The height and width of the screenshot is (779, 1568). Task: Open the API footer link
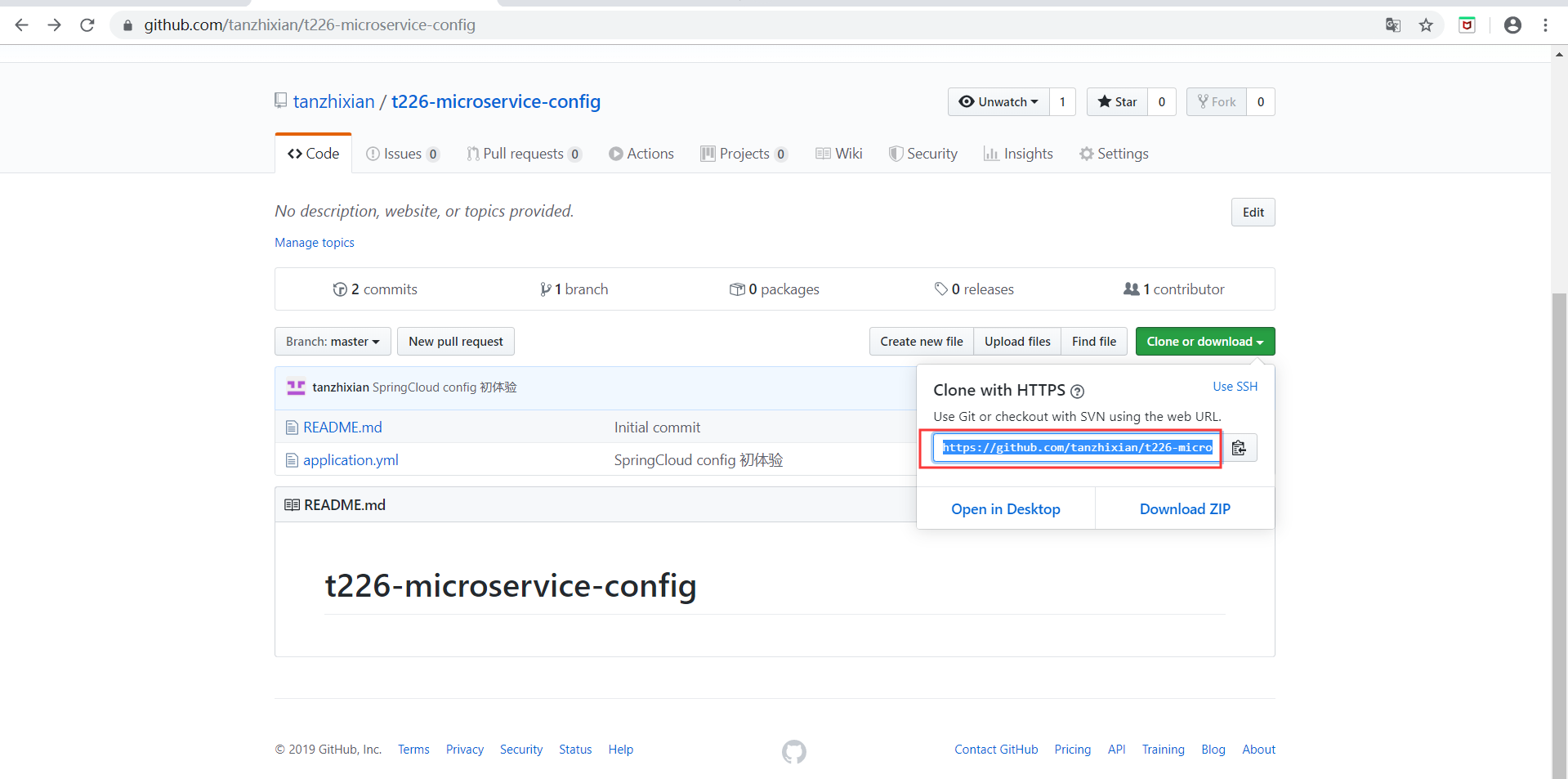click(1116, 750)
